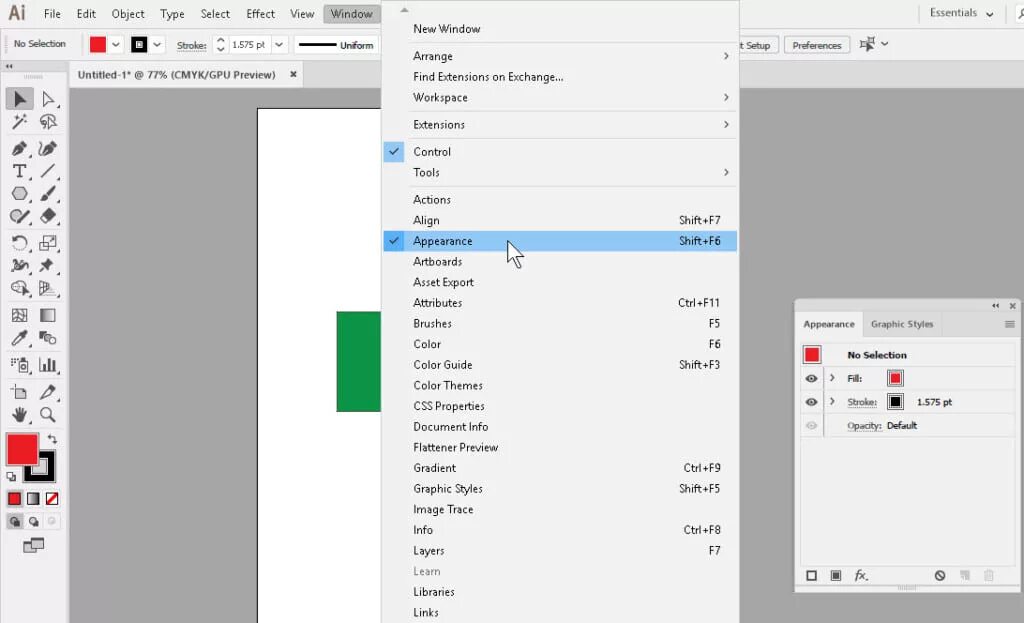Select the Line Segment tool
The height and width of the screenshot is (623, 1024).
[x=48, y=171]
